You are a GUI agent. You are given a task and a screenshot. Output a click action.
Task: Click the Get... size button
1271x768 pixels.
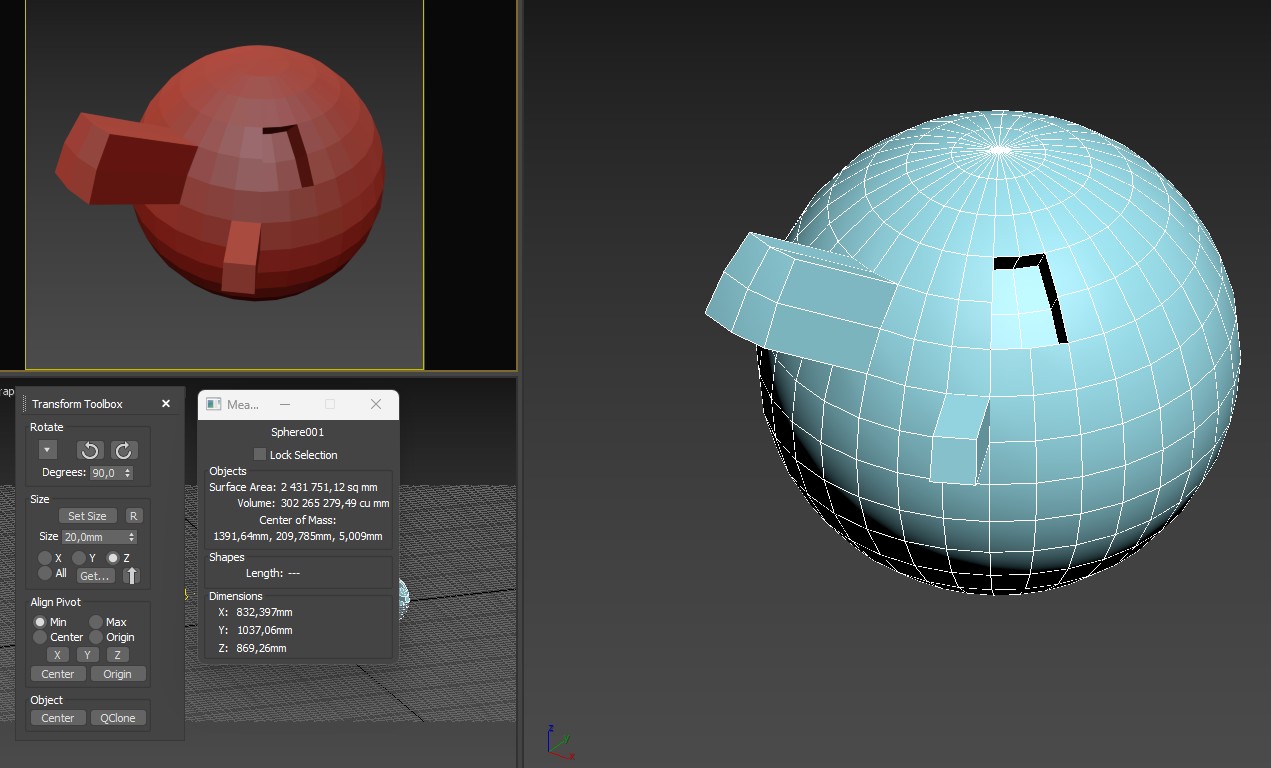(94, 576)
